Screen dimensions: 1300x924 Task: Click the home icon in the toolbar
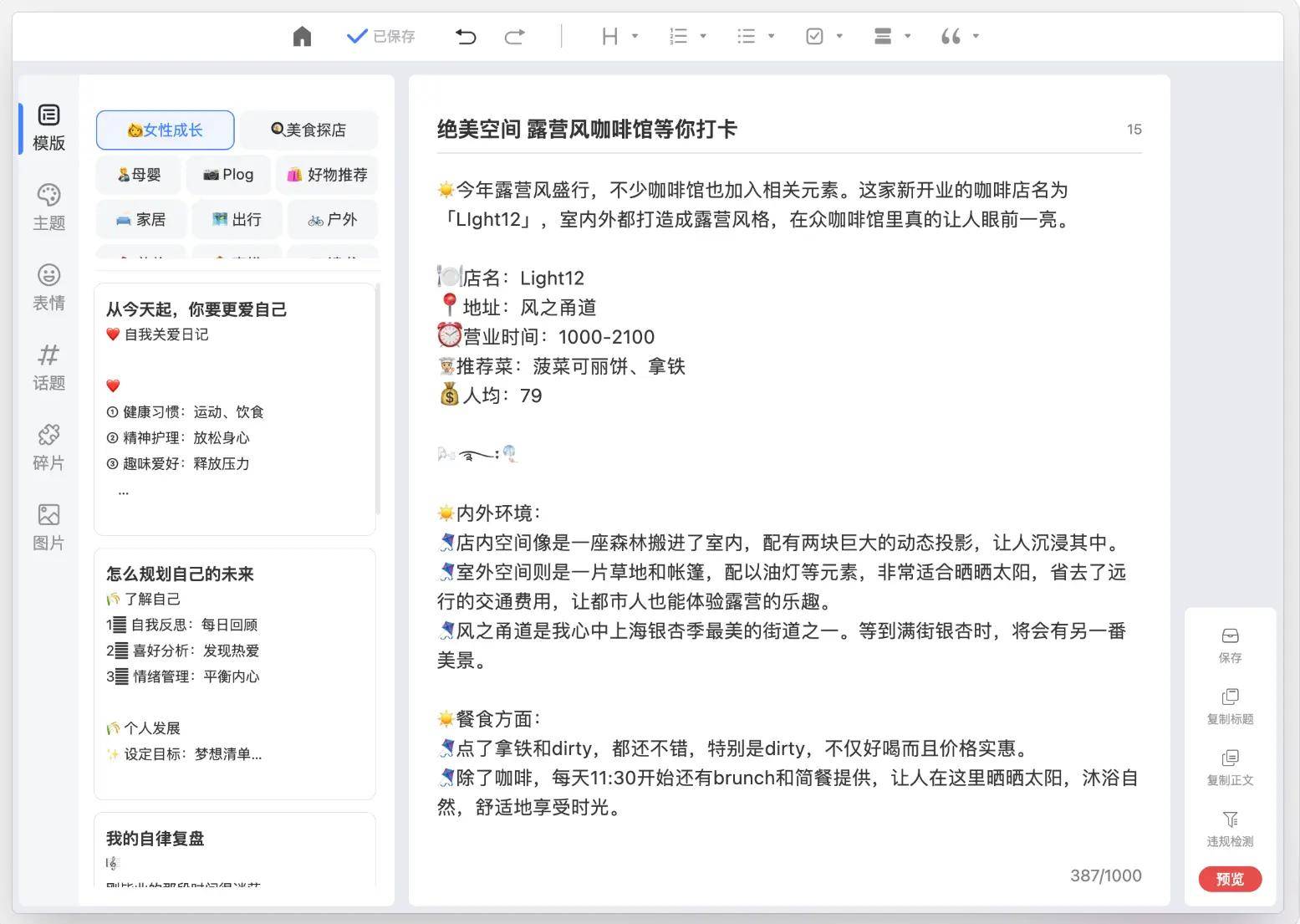click(302, 37)
